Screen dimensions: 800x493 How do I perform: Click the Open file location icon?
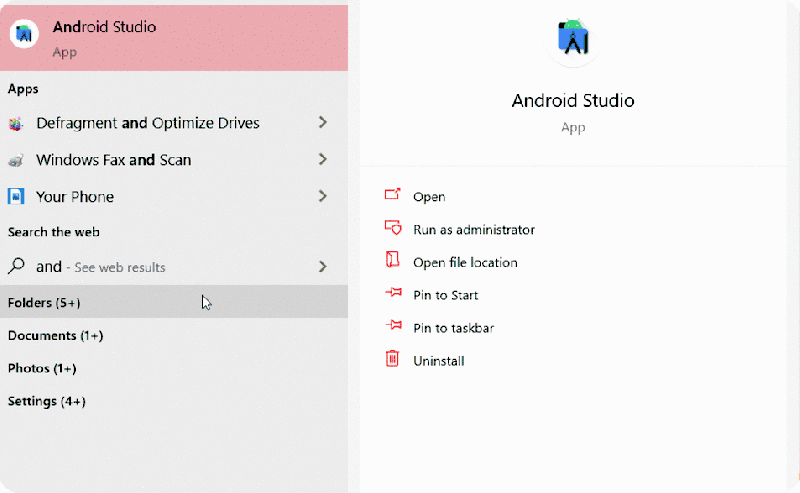[x=392, y=260]
